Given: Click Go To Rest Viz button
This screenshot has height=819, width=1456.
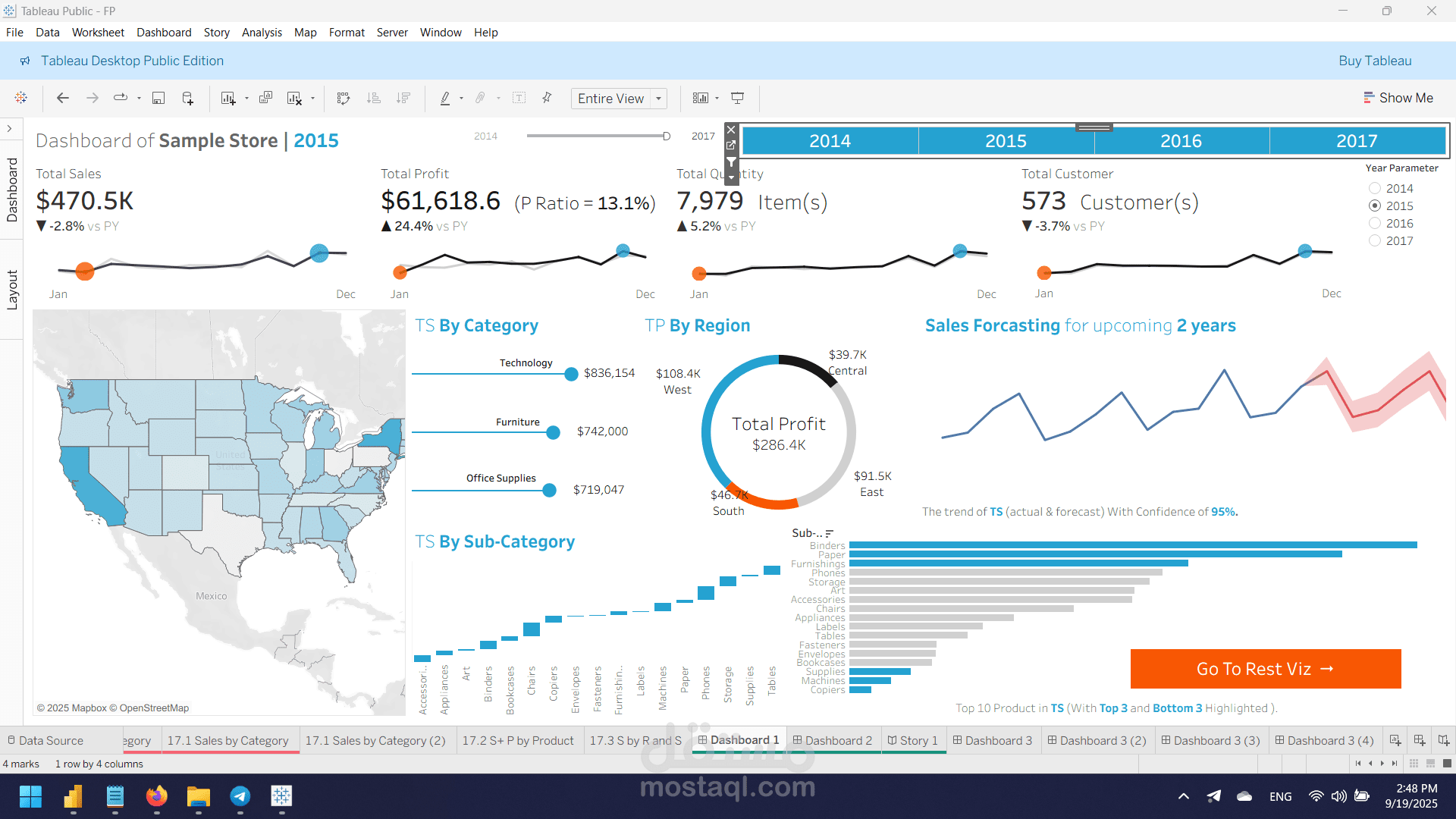Looking at the screenshot, I should tap(1266, 669).
